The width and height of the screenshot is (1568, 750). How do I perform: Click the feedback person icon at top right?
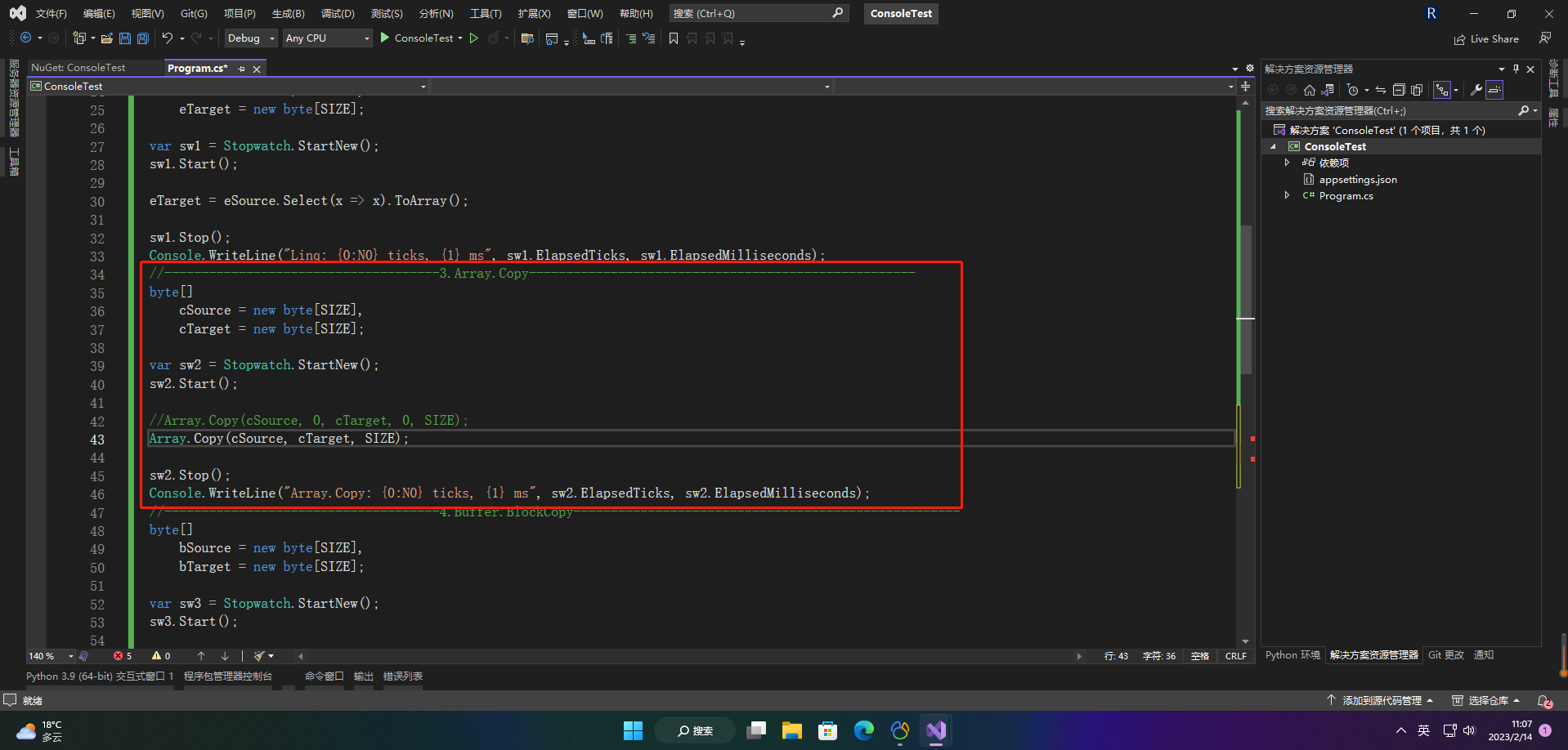(1545, 38)
